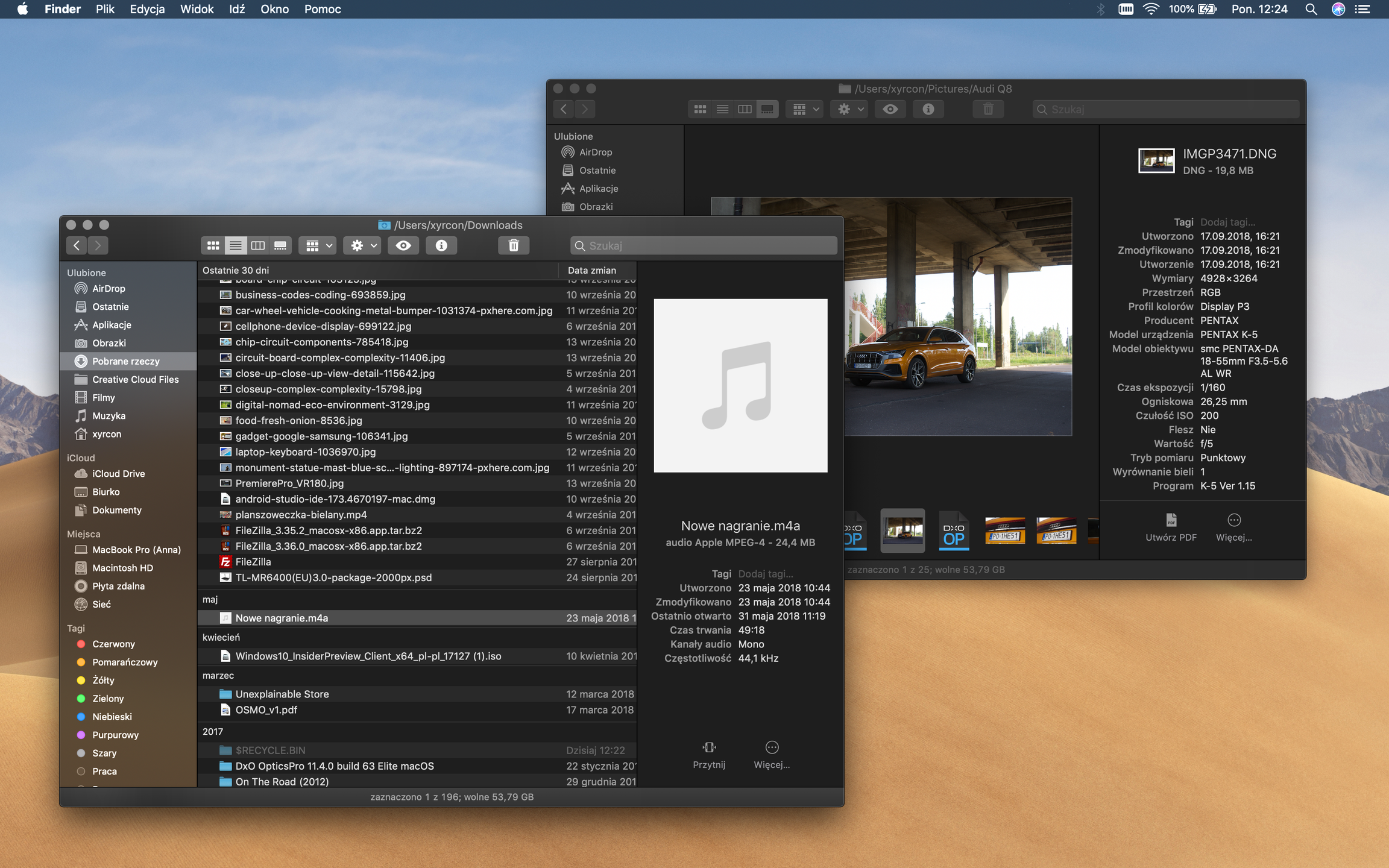Open Więcej options under the audio preview
The image size is (1389, 868).
pos(772,755)
